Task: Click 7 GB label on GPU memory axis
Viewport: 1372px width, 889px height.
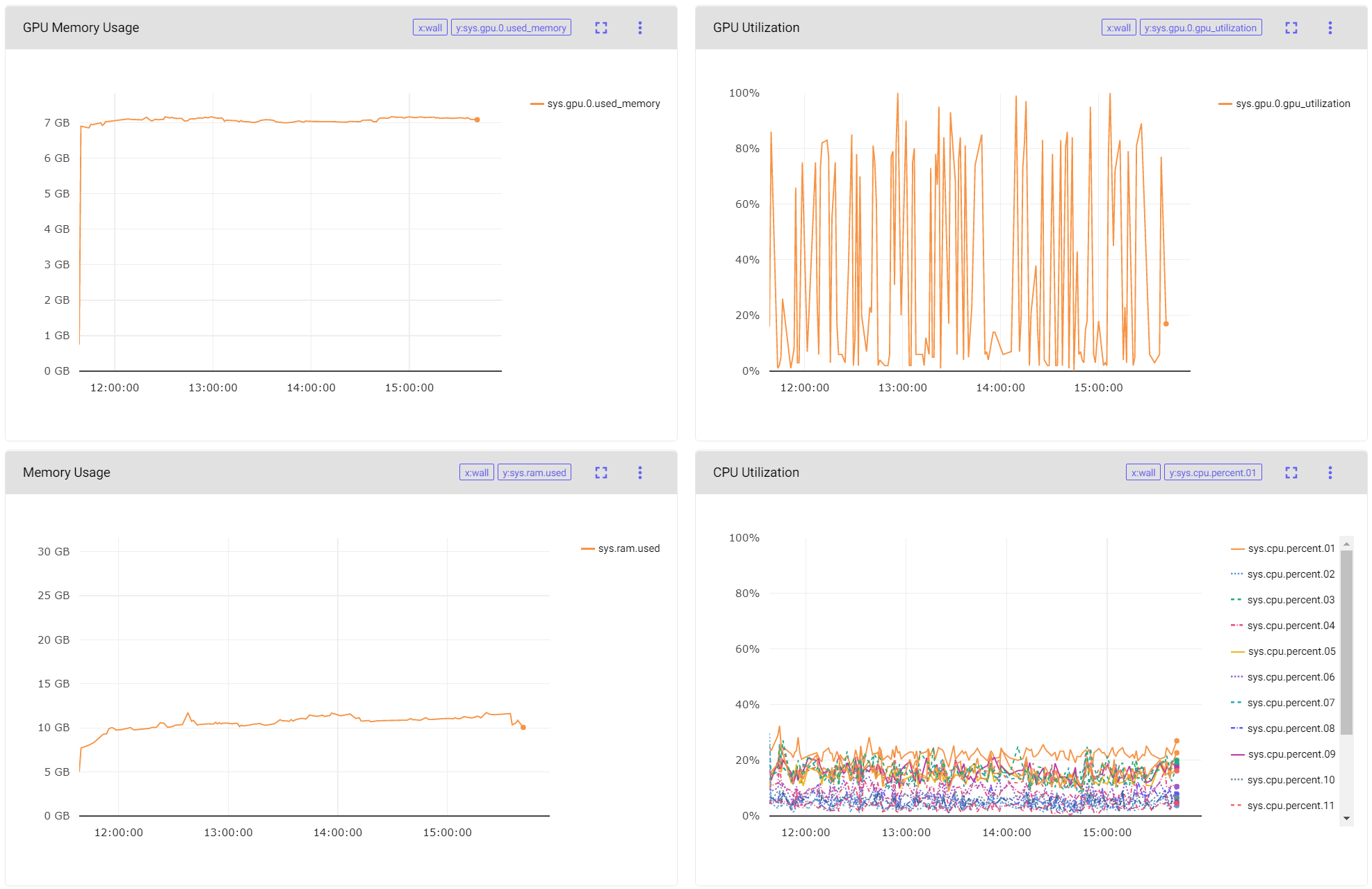Action: click(57, 123)
